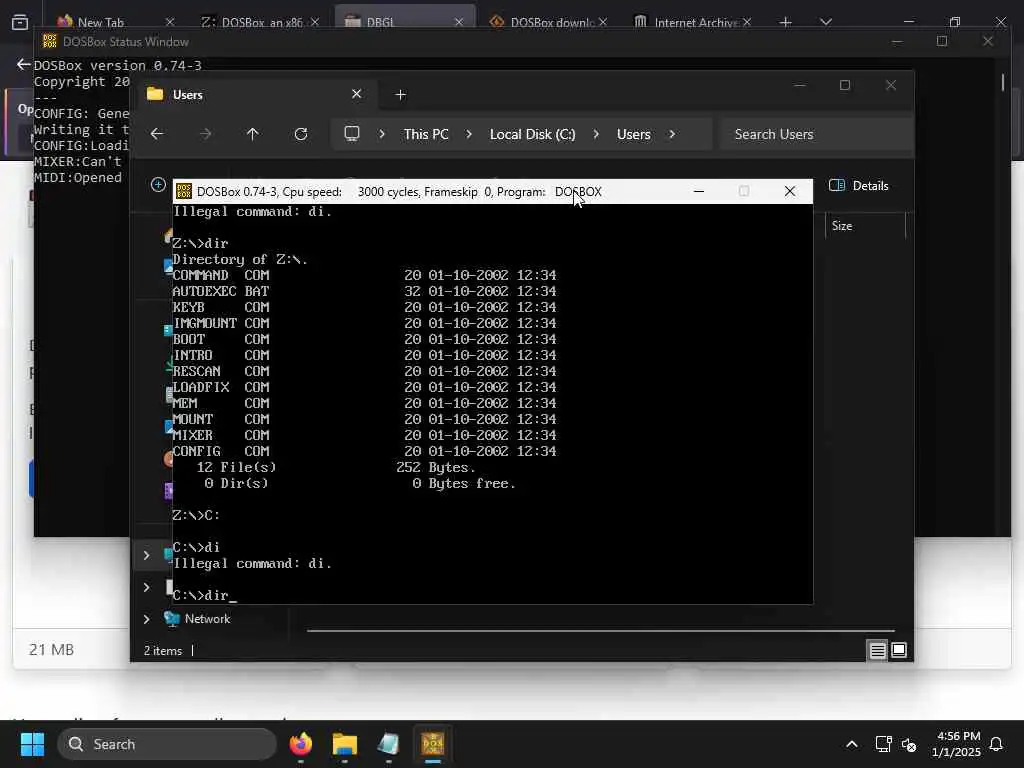Switch to DOSBox an x86 browser tab

pyautogui.click(x=261, y=22)
